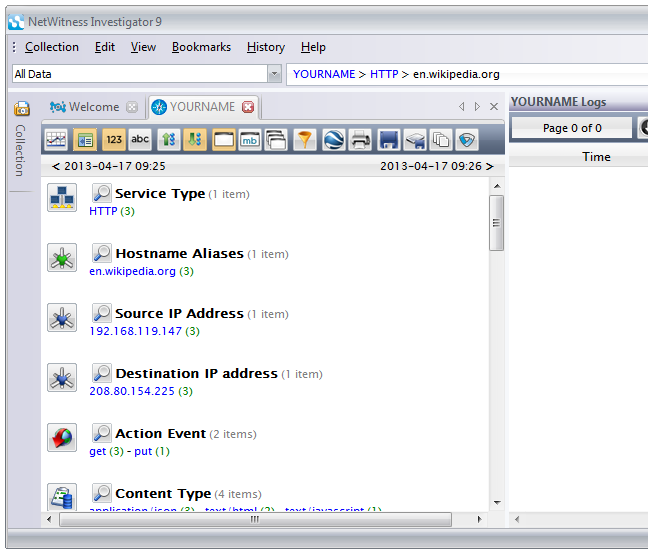Toggle session size (mb) quantifier icon

point(250,139)
